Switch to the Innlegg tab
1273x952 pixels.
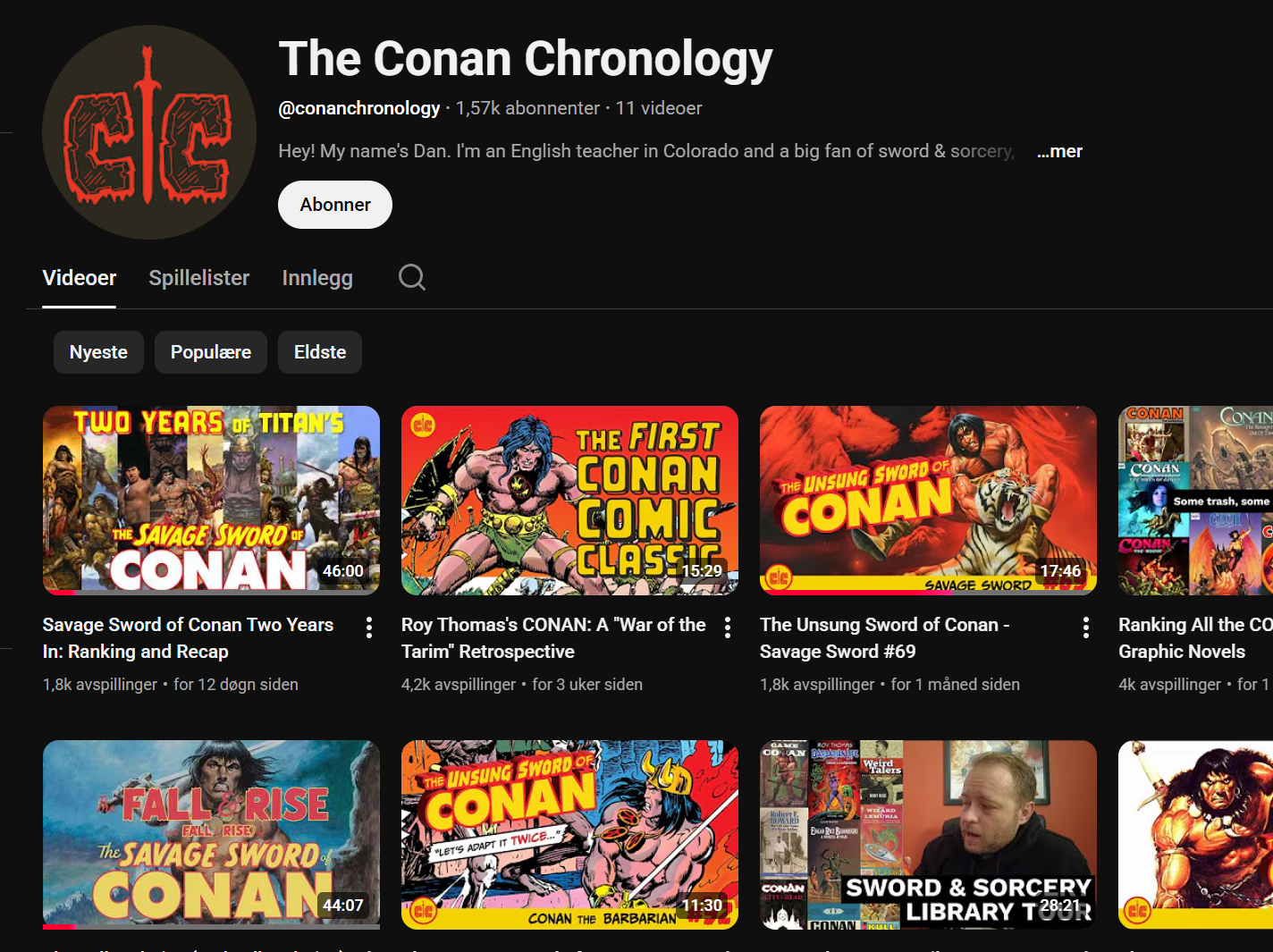point(317,278)
